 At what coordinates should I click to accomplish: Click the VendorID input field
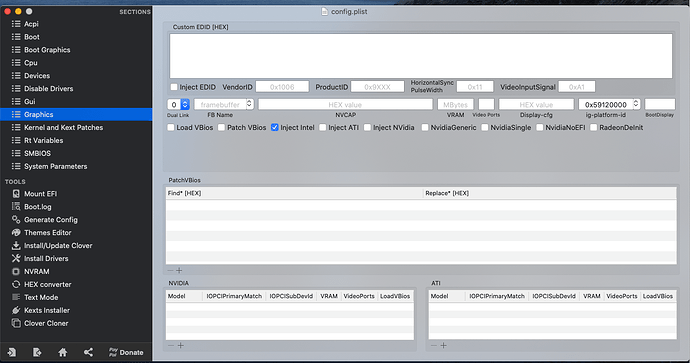coord(282,87)
